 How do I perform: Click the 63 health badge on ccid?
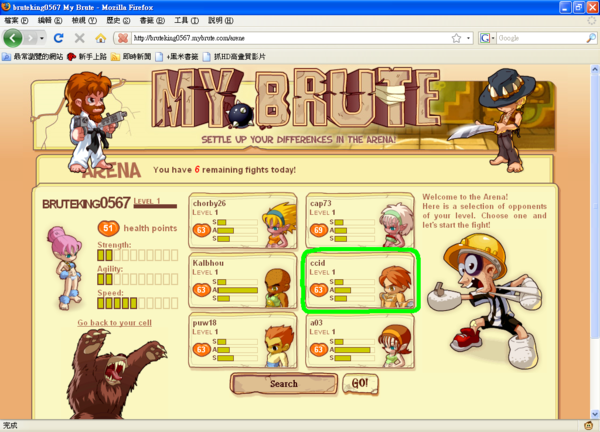[x=319, y=290]
